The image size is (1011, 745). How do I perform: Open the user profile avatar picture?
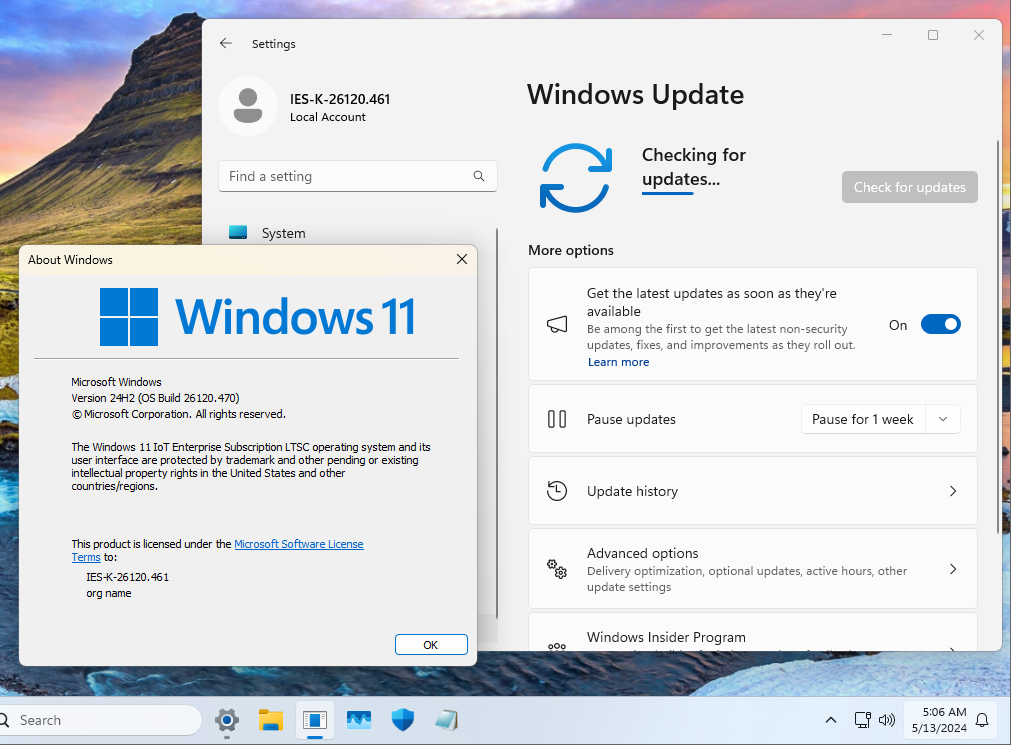click(248, 106)
